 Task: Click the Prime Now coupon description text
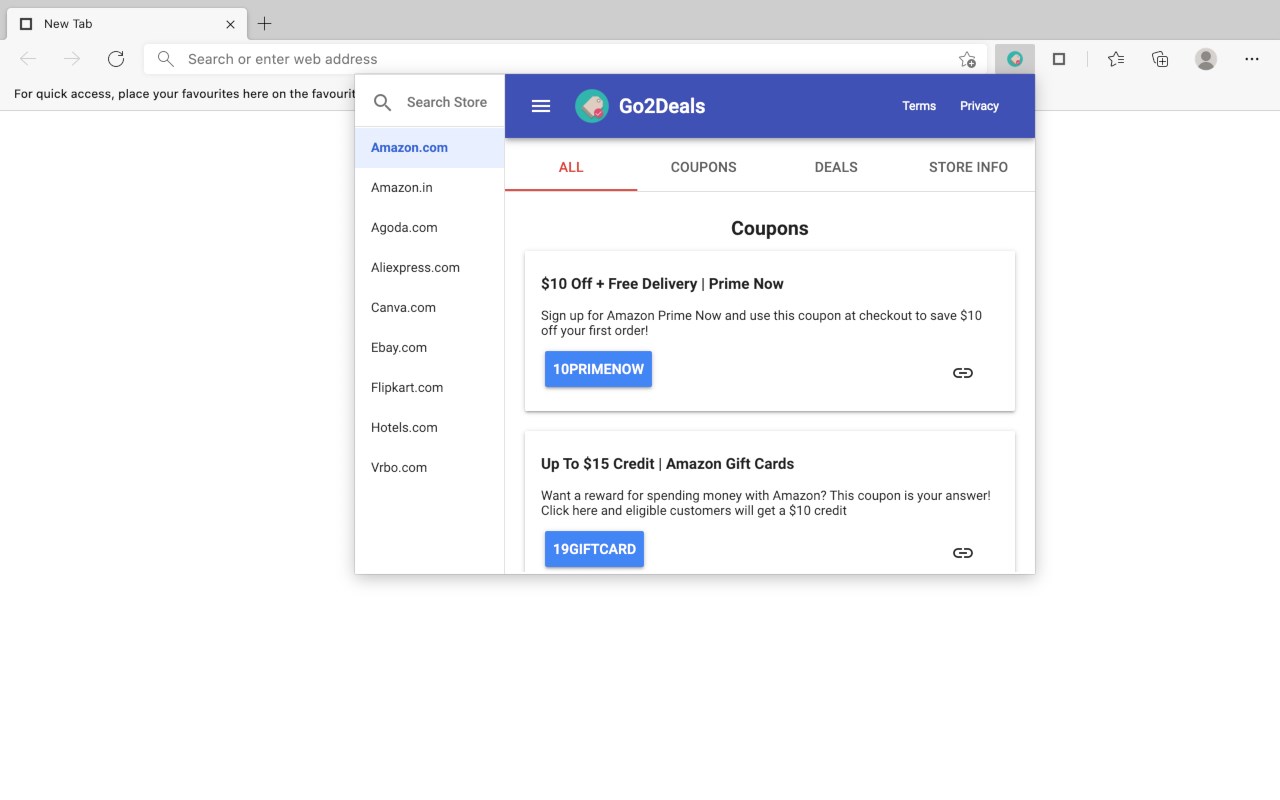[761, 323]
